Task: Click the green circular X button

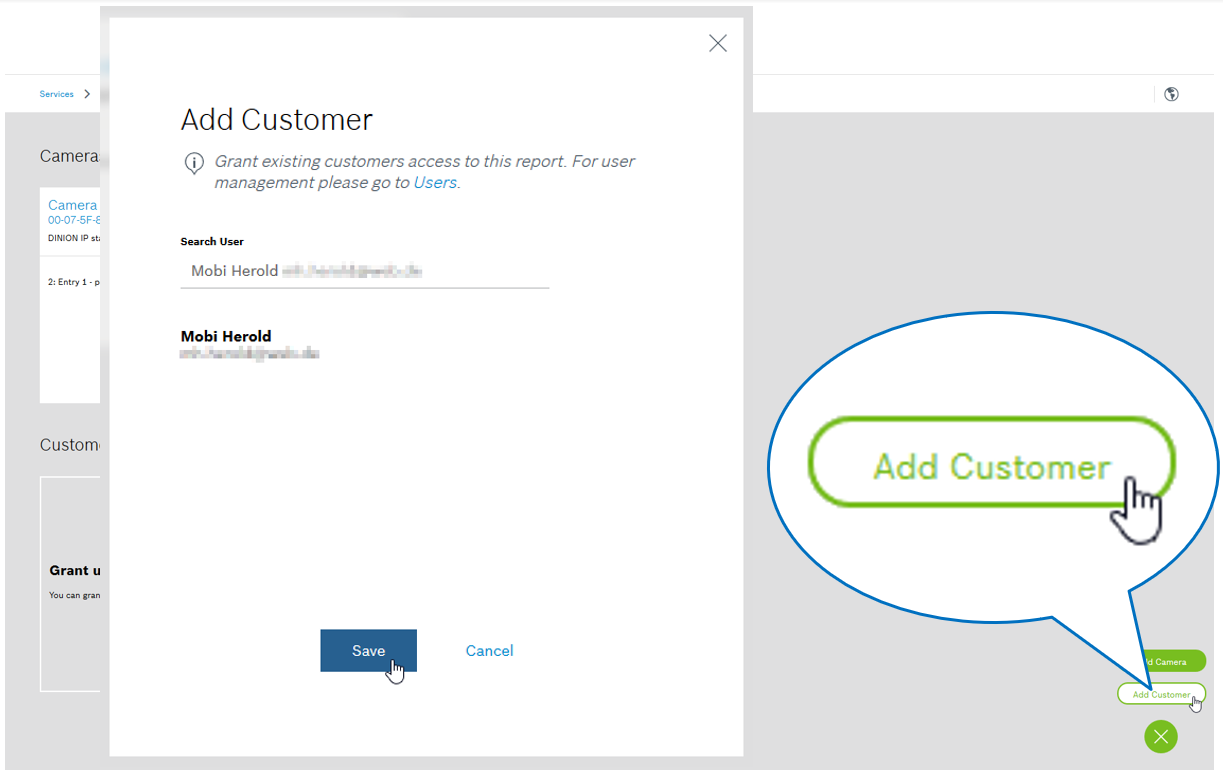Action: point(1160,737)
